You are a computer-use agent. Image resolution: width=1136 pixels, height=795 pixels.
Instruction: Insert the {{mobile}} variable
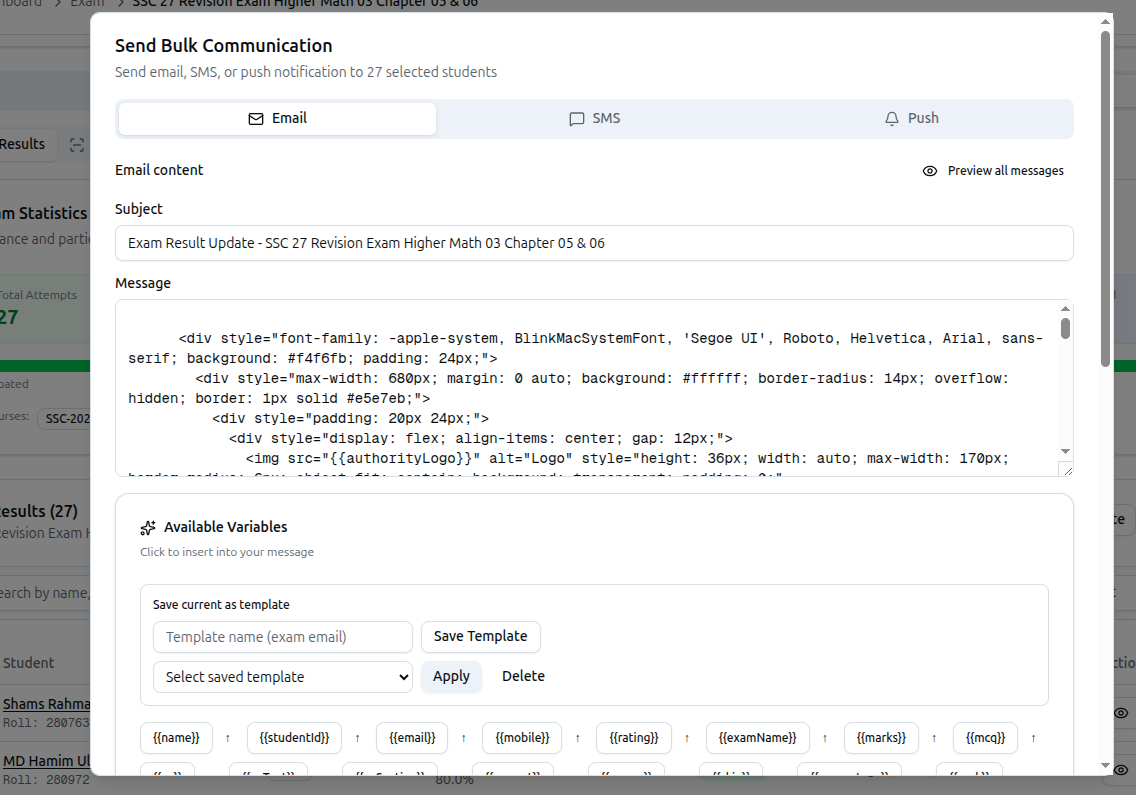point(522,738)
